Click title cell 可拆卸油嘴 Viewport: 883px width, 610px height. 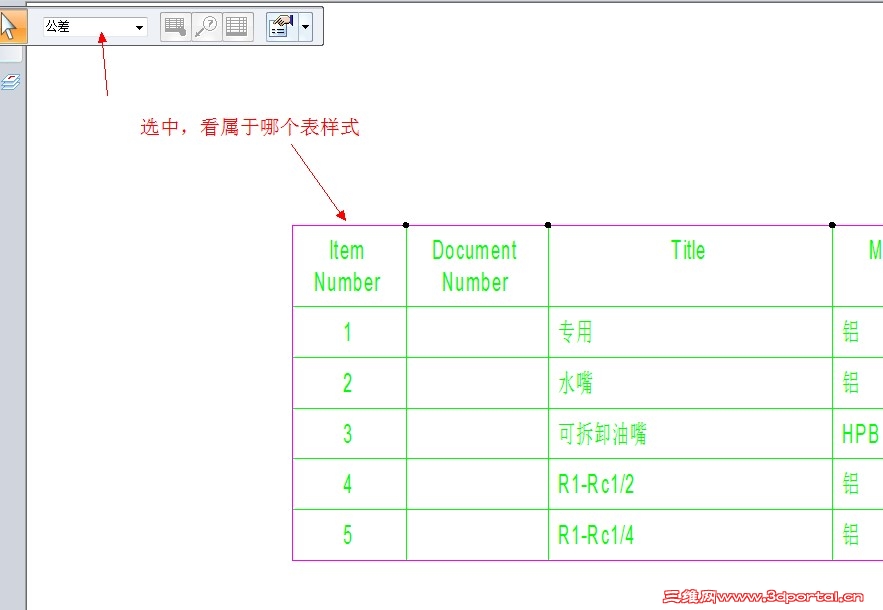pyautogui.click(x=690, y=434)
